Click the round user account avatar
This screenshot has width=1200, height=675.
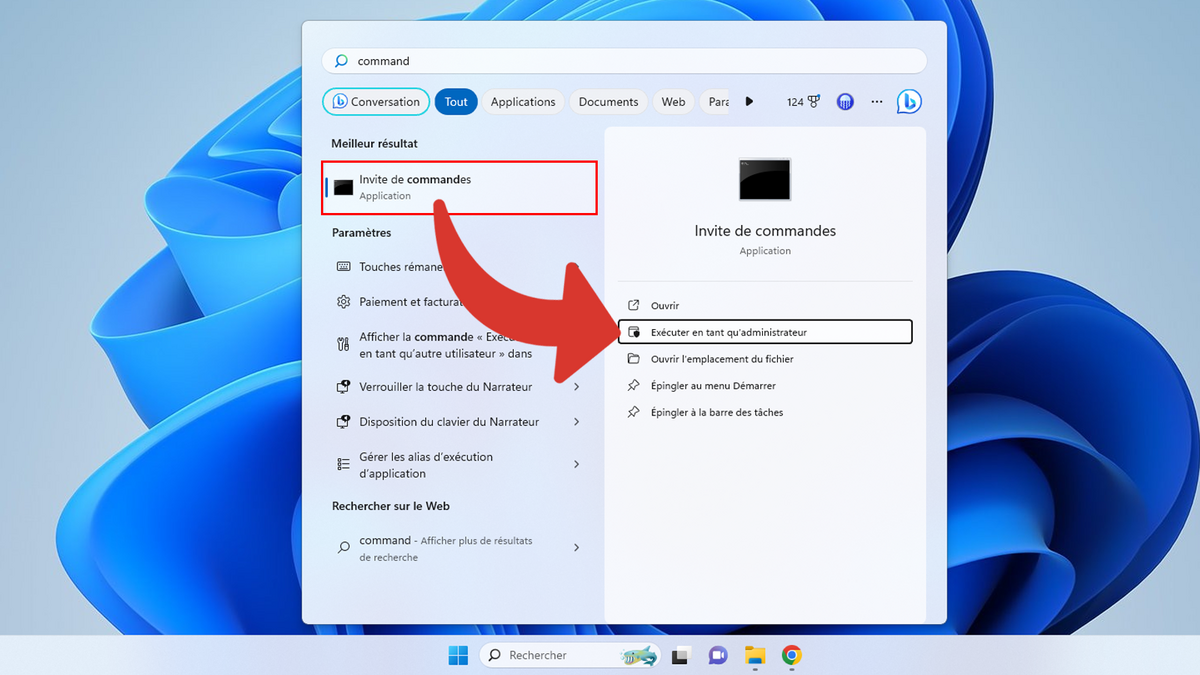[845, 102]
